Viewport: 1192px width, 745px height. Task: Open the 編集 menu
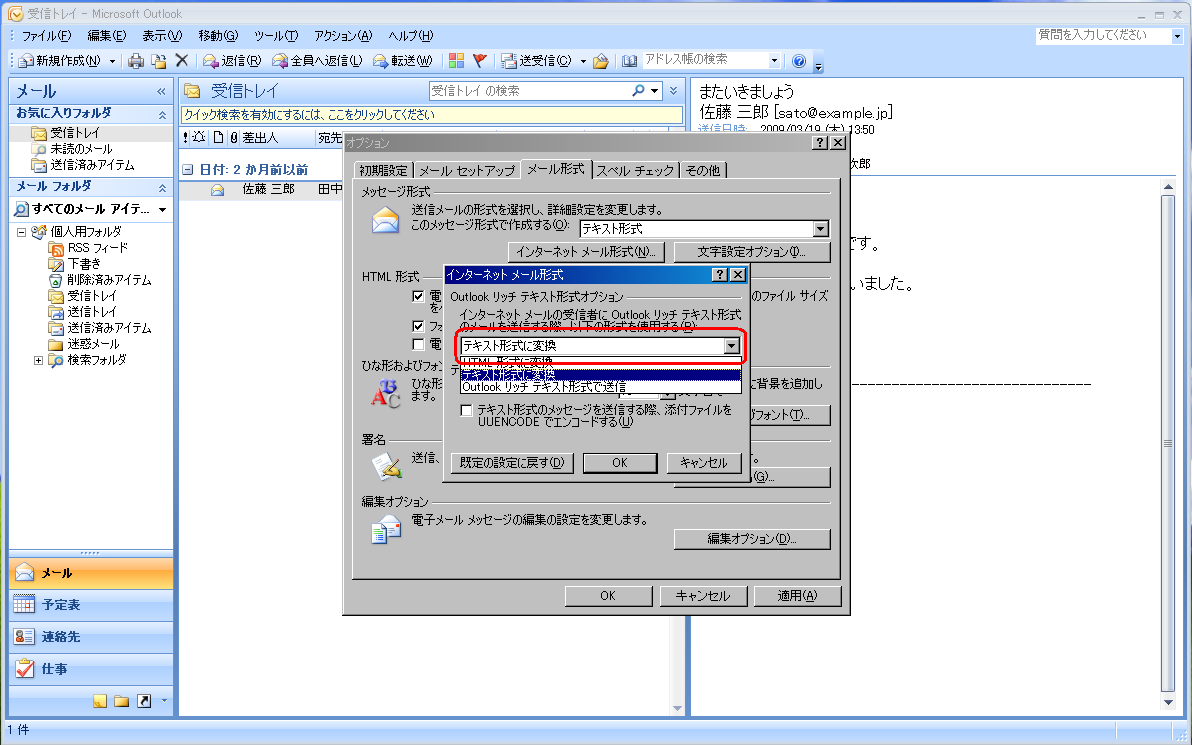pyautogui.click(x=106, y=36)
